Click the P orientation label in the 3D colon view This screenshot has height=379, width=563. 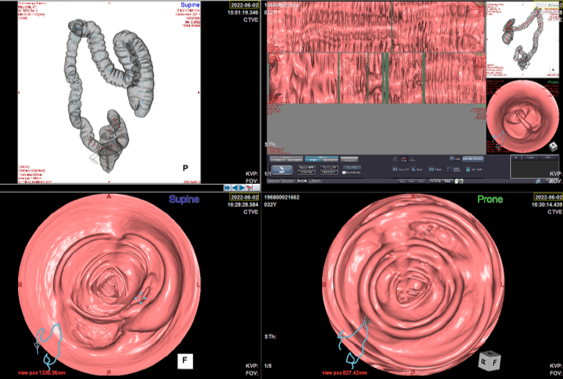tap(185, 168)
